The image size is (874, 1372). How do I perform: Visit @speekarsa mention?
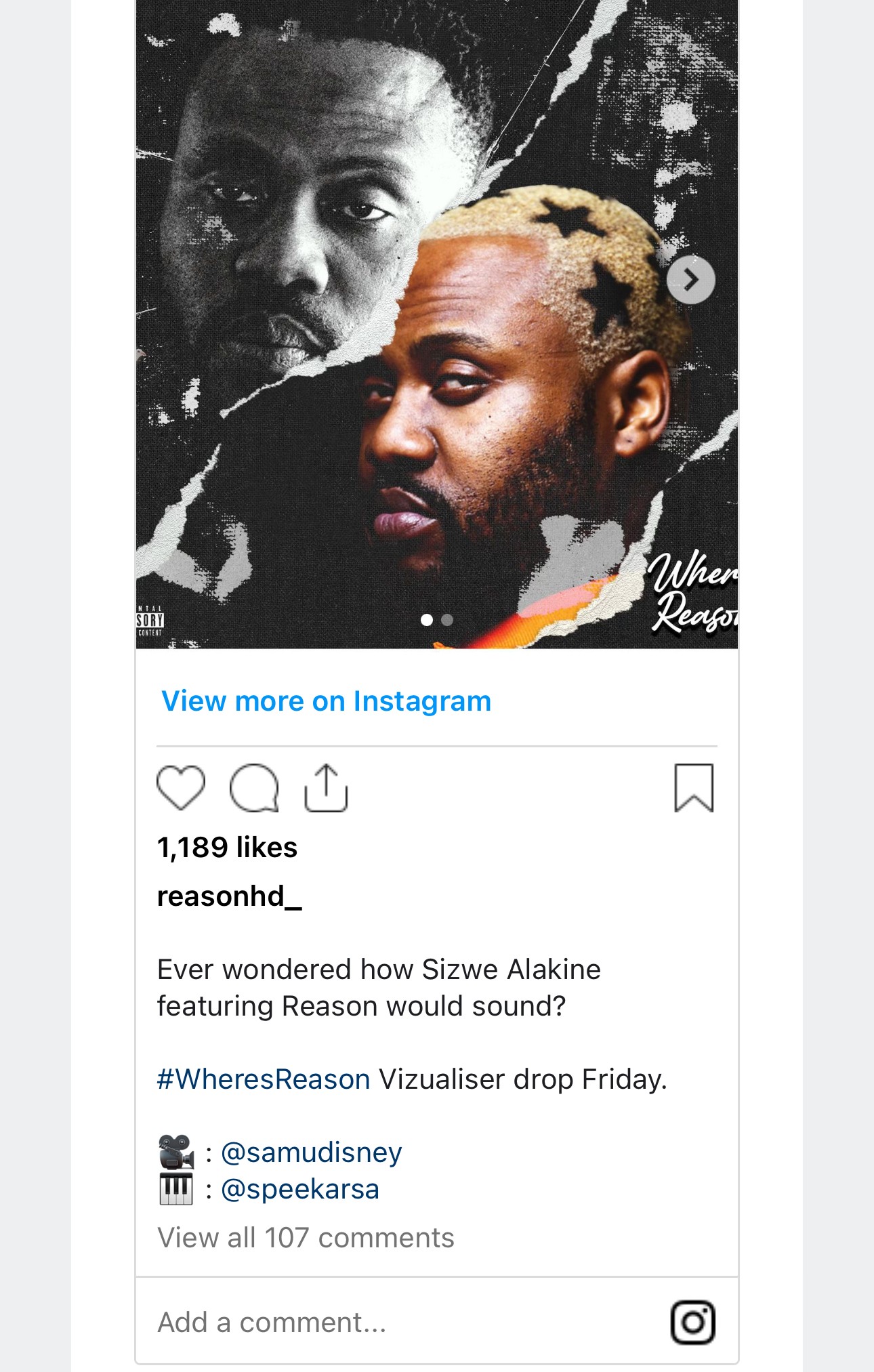point(300,1189)
